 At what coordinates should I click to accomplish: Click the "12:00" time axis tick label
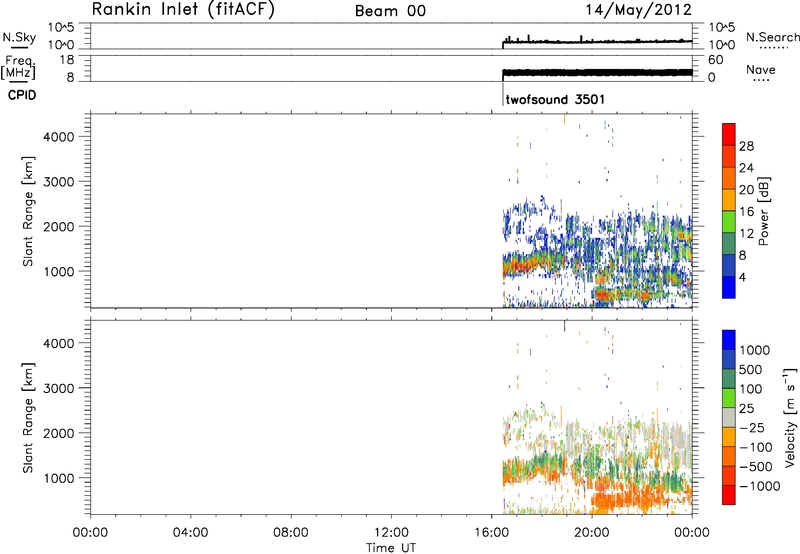(391, 533)
